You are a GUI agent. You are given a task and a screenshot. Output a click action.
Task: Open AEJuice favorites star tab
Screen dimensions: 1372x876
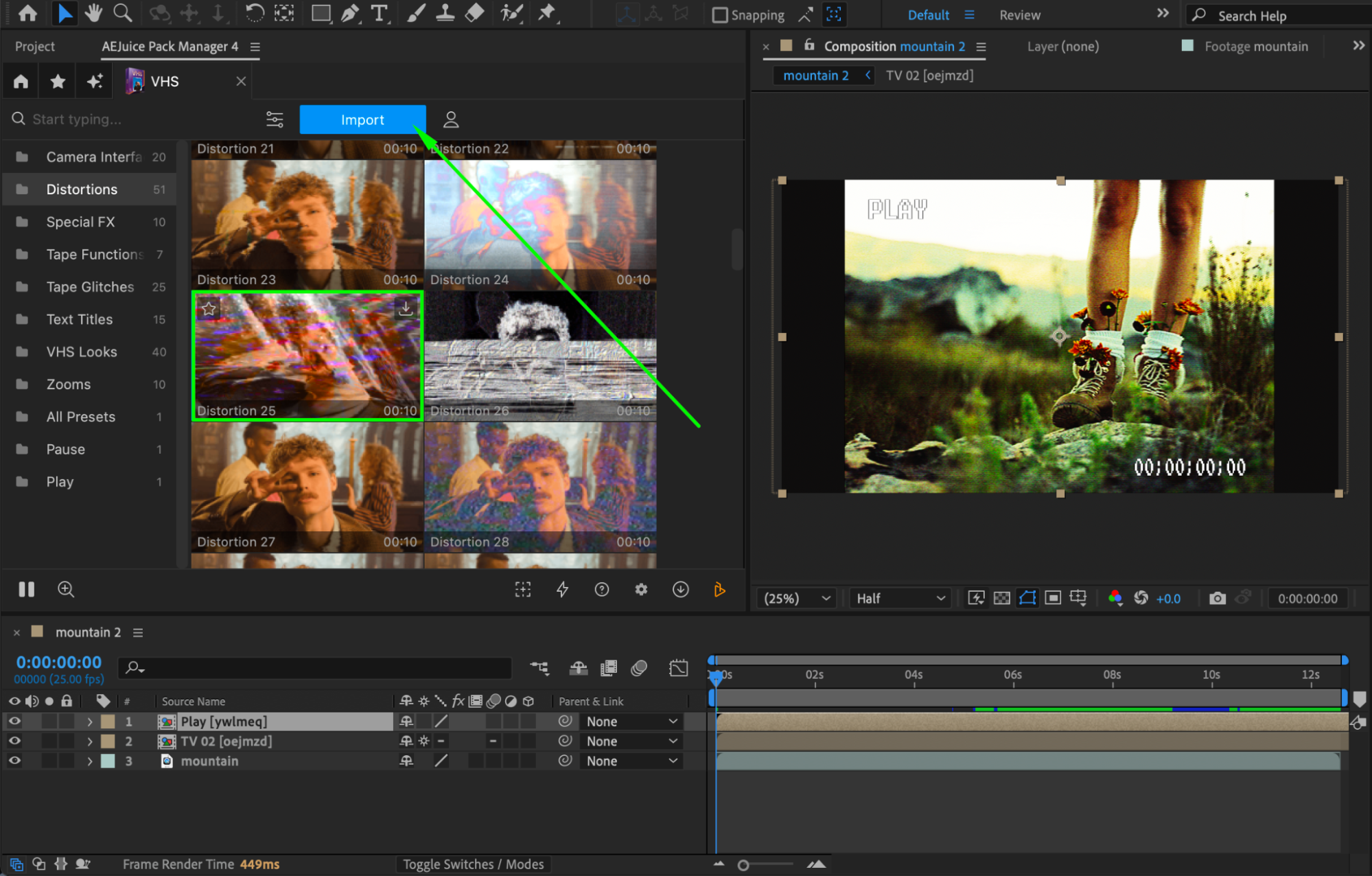58,82
